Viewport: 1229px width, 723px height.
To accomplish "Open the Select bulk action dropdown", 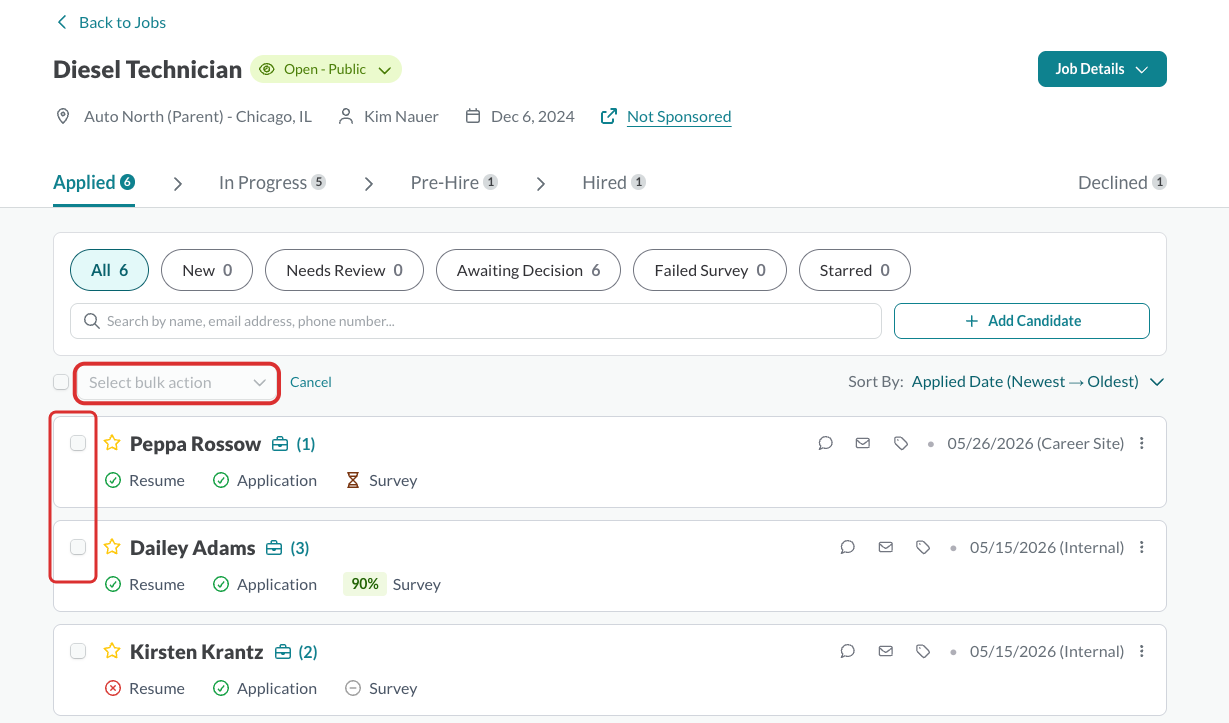I will pos(177,383).
